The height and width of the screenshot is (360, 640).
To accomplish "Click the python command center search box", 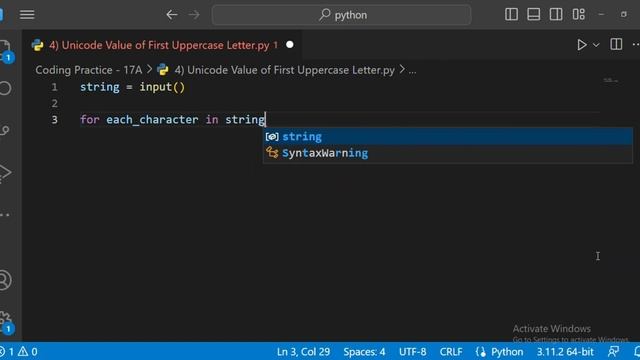I will pos(342,15).
